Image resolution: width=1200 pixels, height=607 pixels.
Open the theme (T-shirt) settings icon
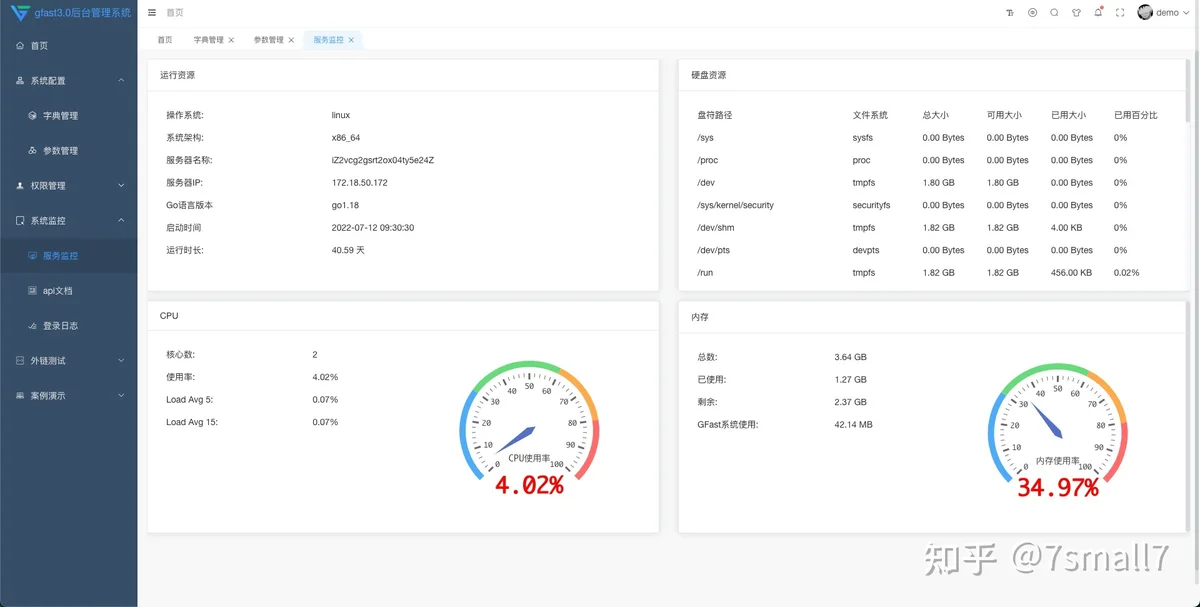pos(1076,13)
